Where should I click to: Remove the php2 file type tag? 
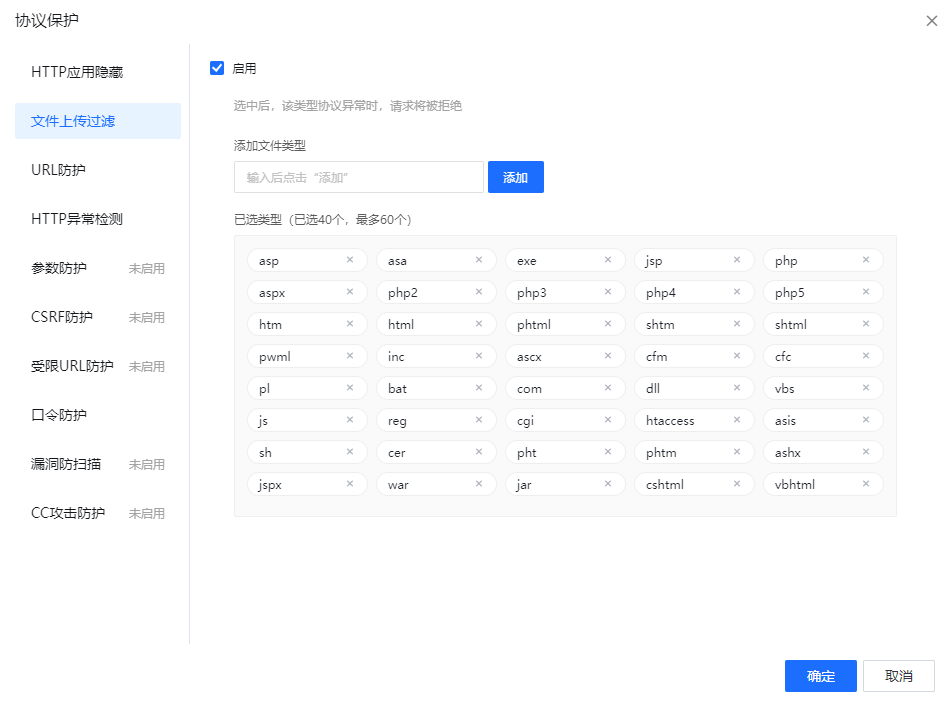point(479,292)
